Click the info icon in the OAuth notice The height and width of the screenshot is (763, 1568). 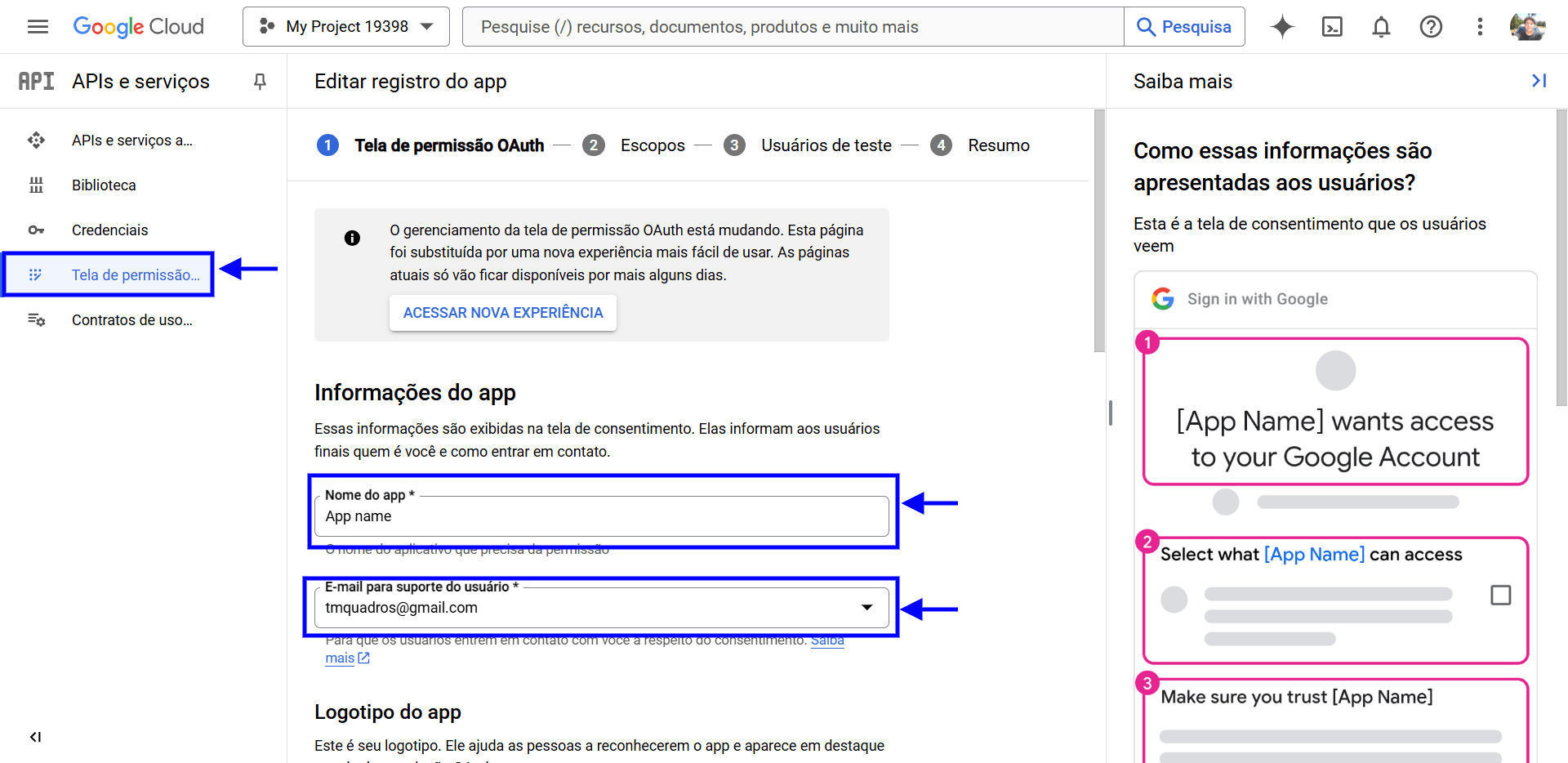(352, 238)
